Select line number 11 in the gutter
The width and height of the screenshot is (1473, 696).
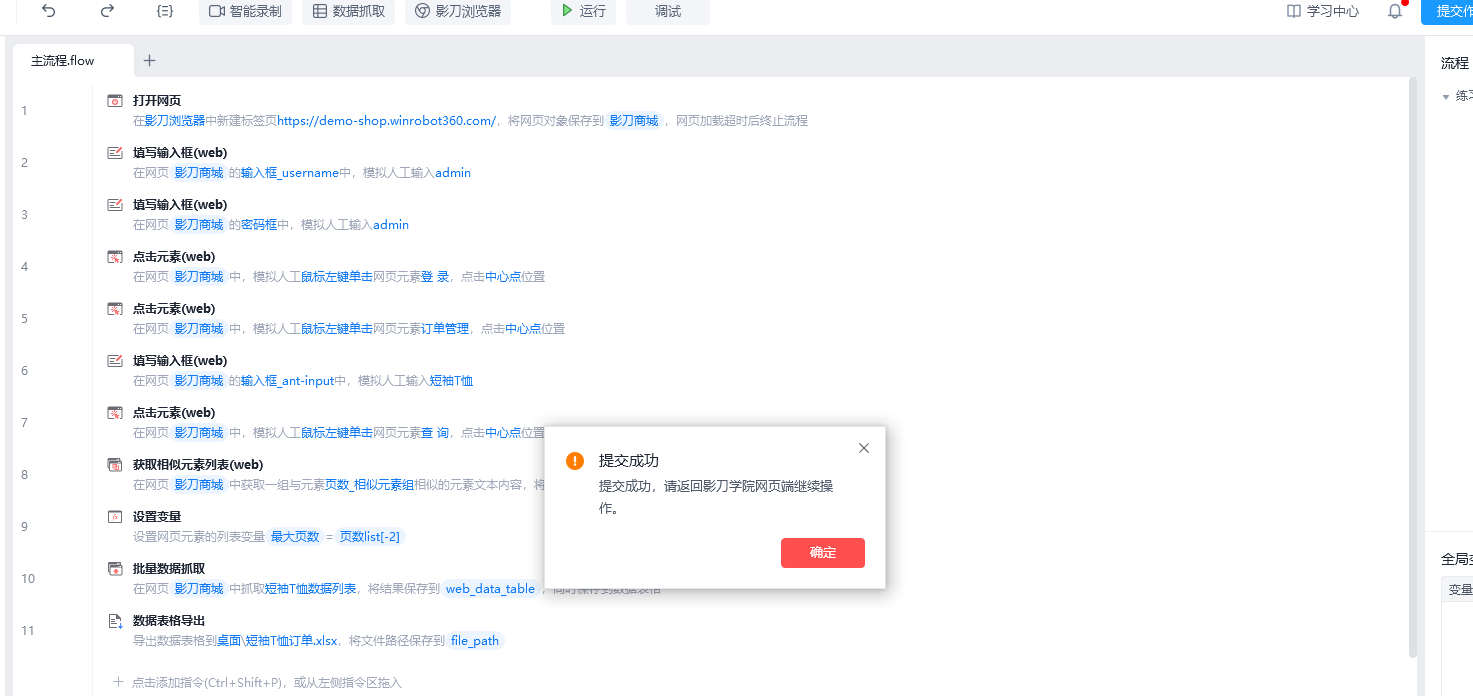(28, 631)
